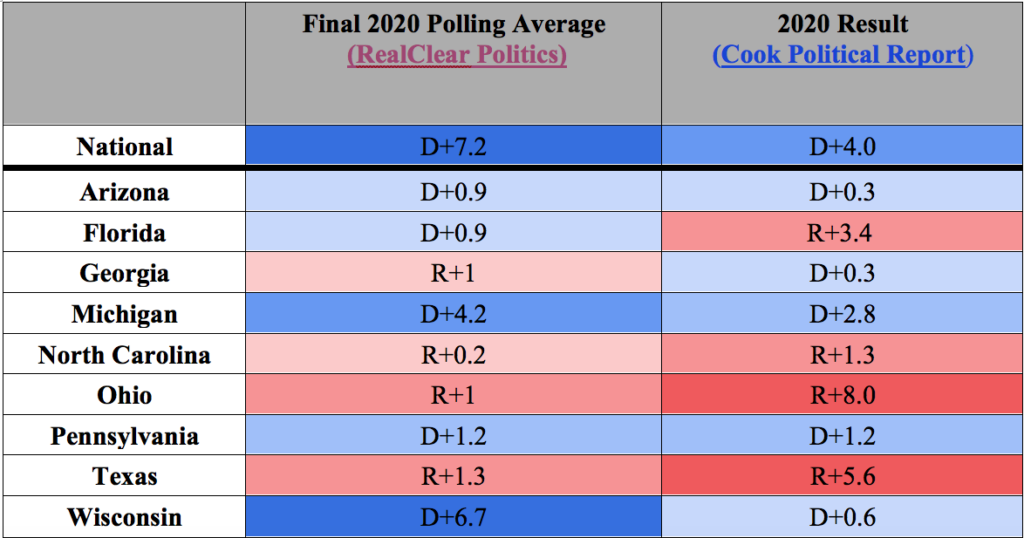Click Ohio's R+8.0 result cell

tap(842, 395)
